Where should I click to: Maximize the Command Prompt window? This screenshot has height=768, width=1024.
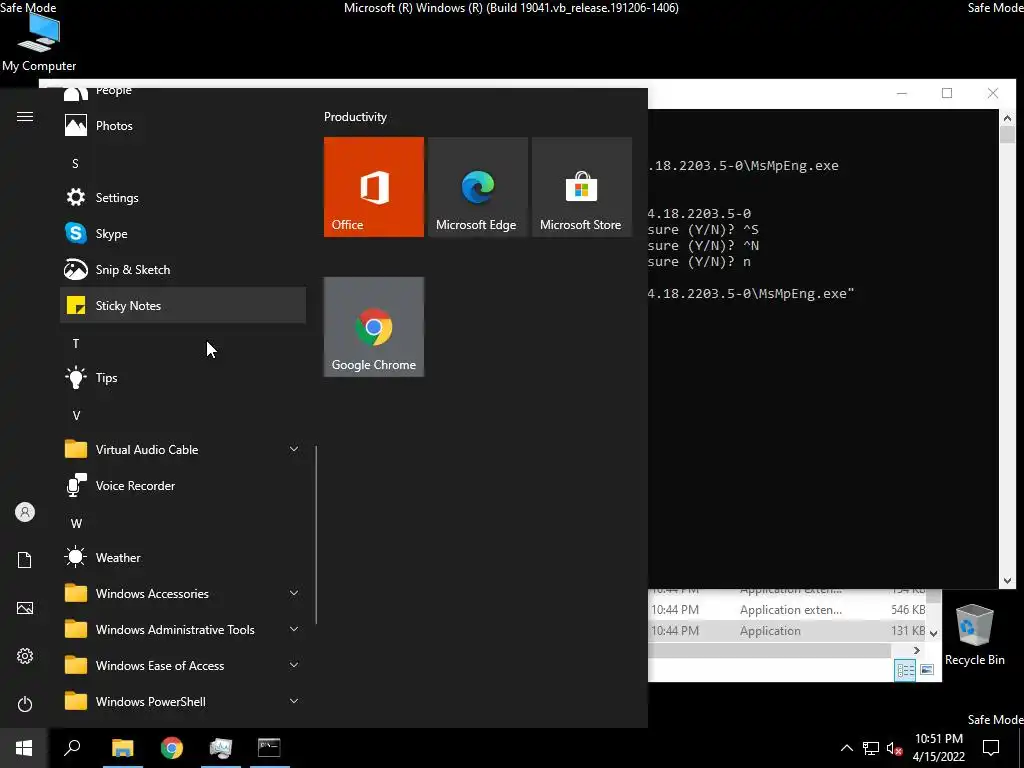(947, 93)
